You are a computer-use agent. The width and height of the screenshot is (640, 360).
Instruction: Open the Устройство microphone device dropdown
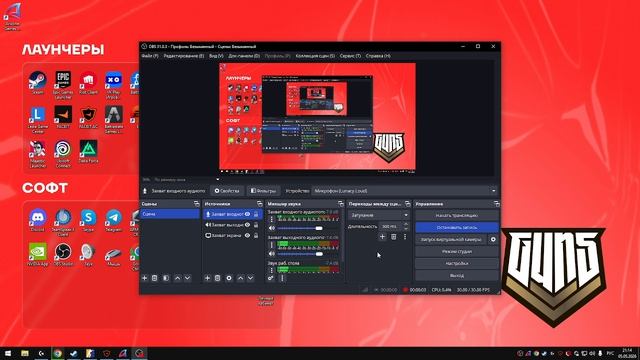[405, 191]
